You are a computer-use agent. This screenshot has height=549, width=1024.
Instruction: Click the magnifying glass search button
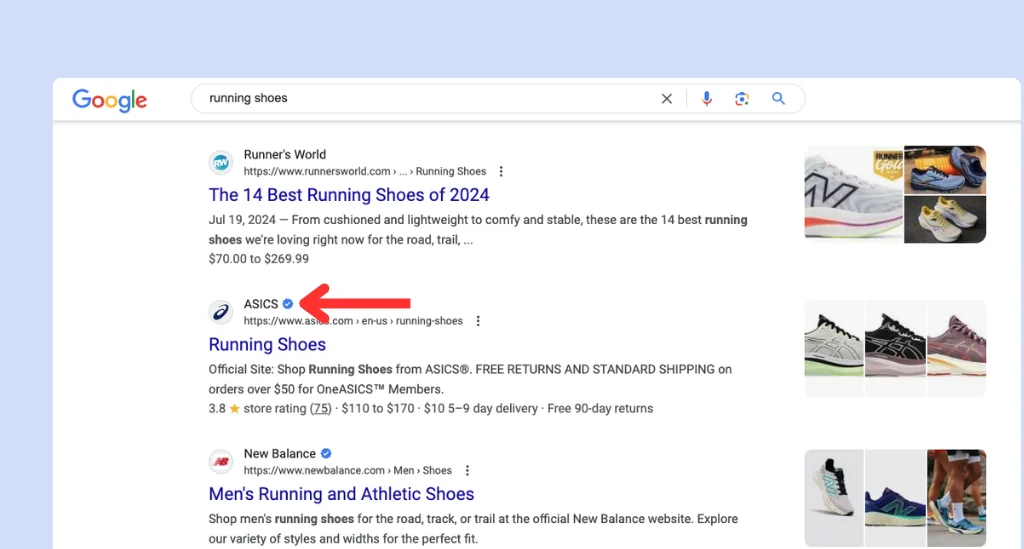(x=778, y=99)
